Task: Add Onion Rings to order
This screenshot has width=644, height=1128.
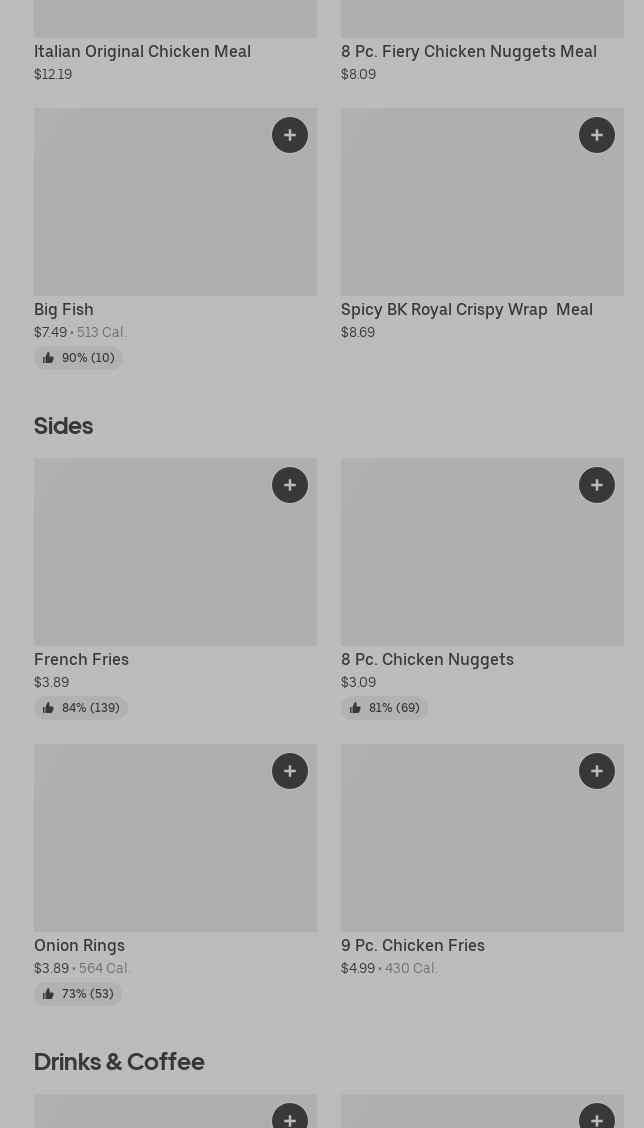Action: tap(290, 771)
